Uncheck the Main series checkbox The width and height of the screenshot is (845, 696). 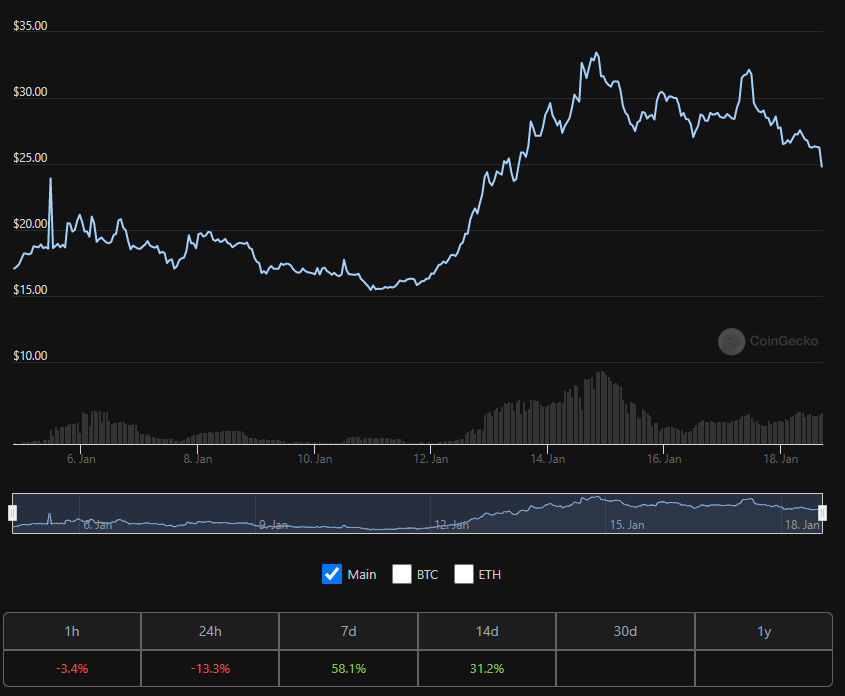click(x=332, y=574)
